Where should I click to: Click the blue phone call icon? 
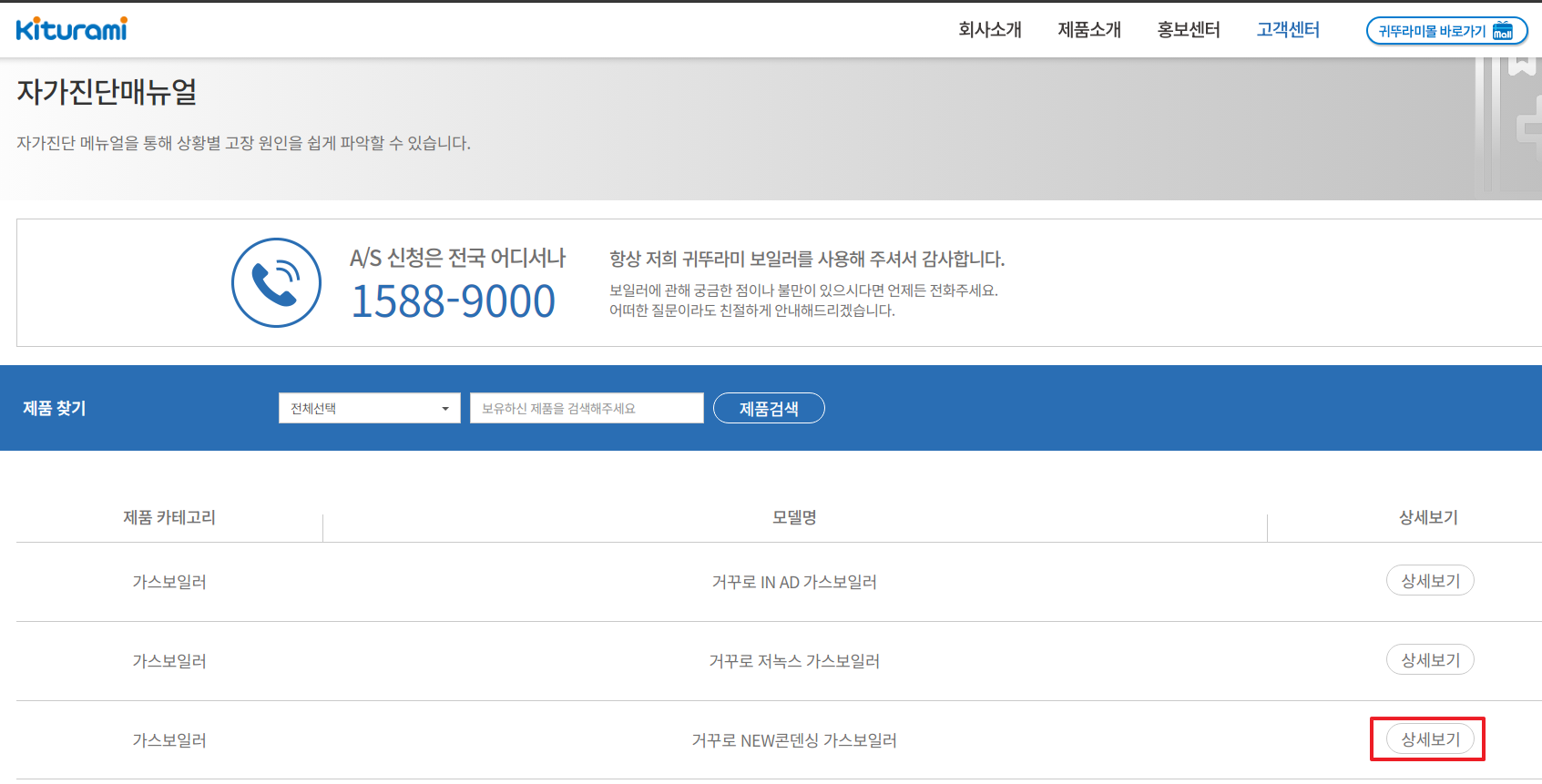(276, 282)
